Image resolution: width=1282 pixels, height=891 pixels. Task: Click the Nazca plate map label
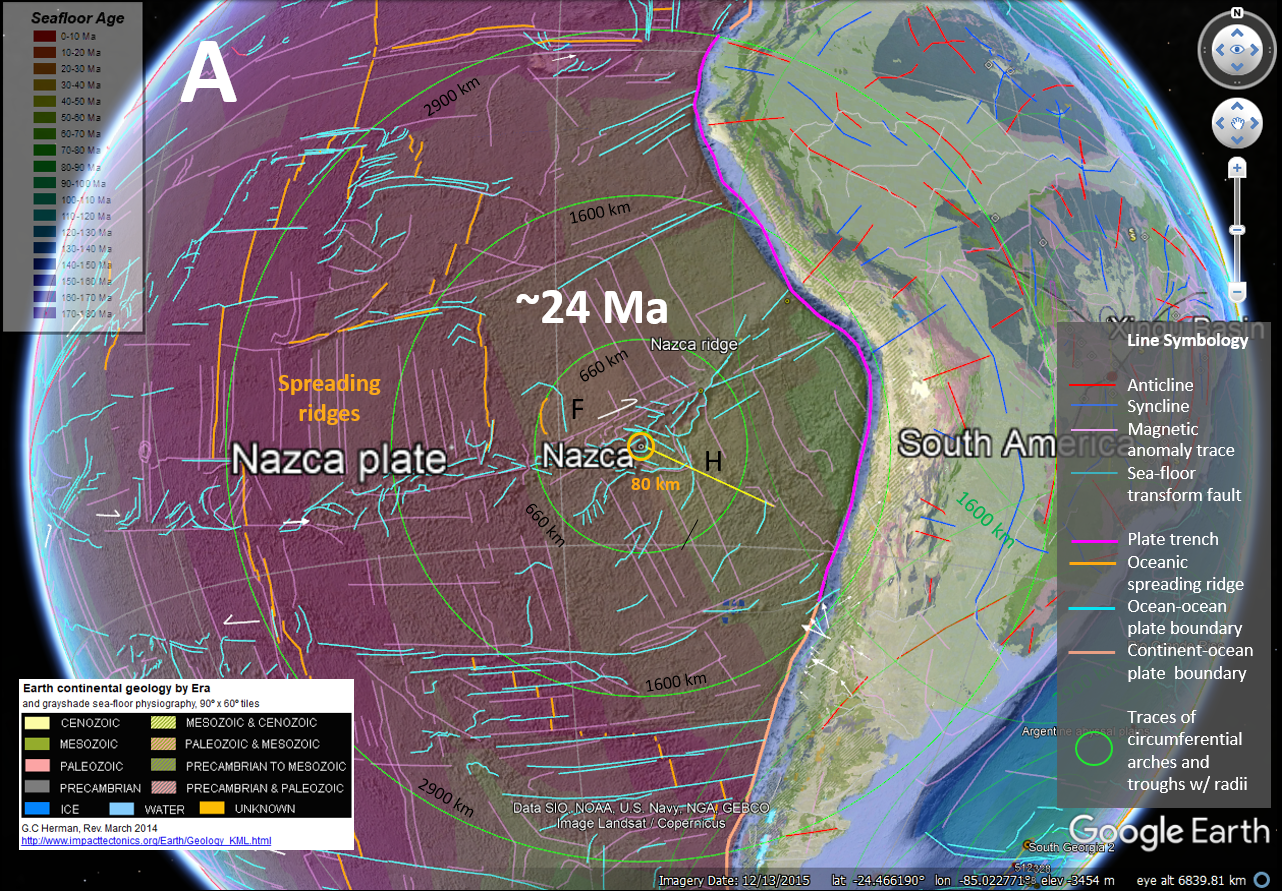tap(338, 458)
